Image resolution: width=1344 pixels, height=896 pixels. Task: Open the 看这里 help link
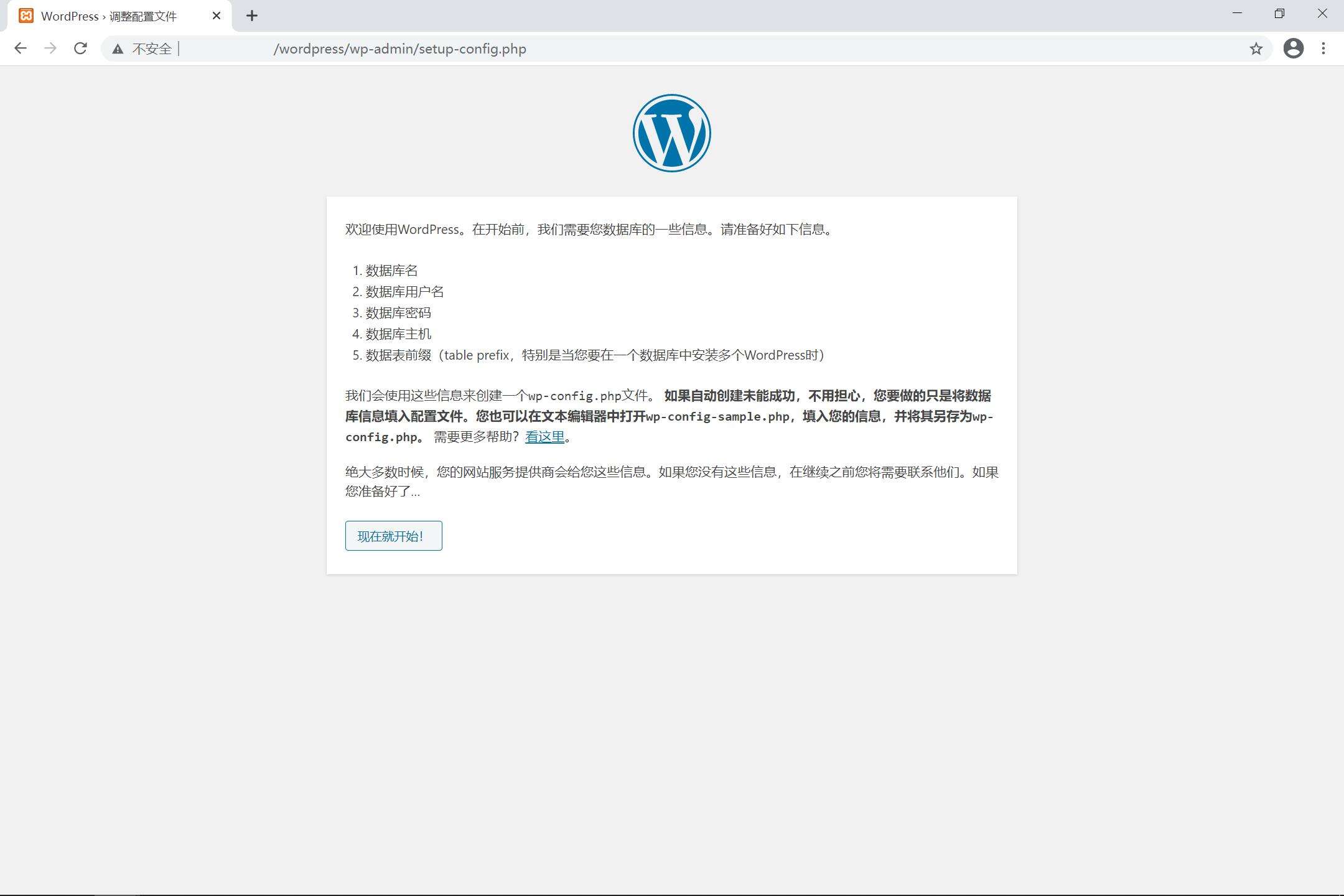(544, 437)
